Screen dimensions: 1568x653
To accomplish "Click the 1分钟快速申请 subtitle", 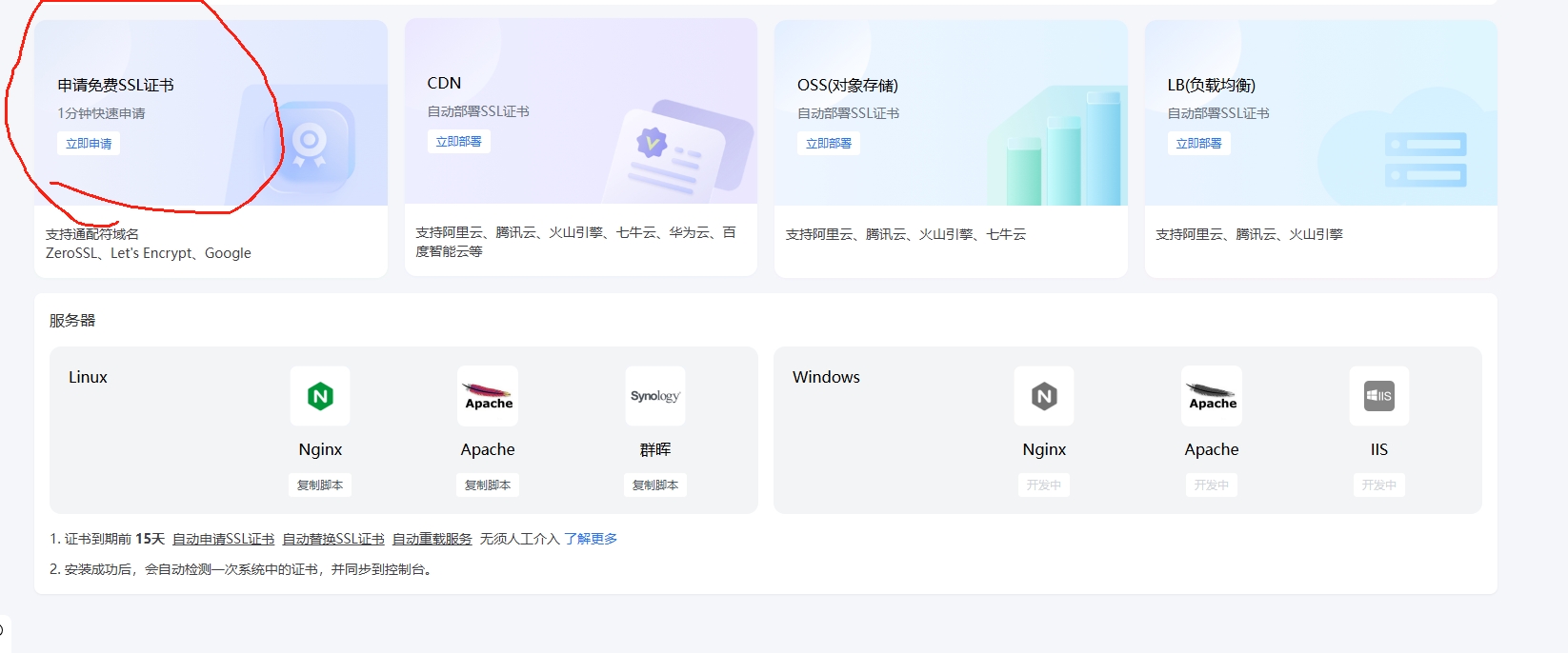I will coord(102,113).
